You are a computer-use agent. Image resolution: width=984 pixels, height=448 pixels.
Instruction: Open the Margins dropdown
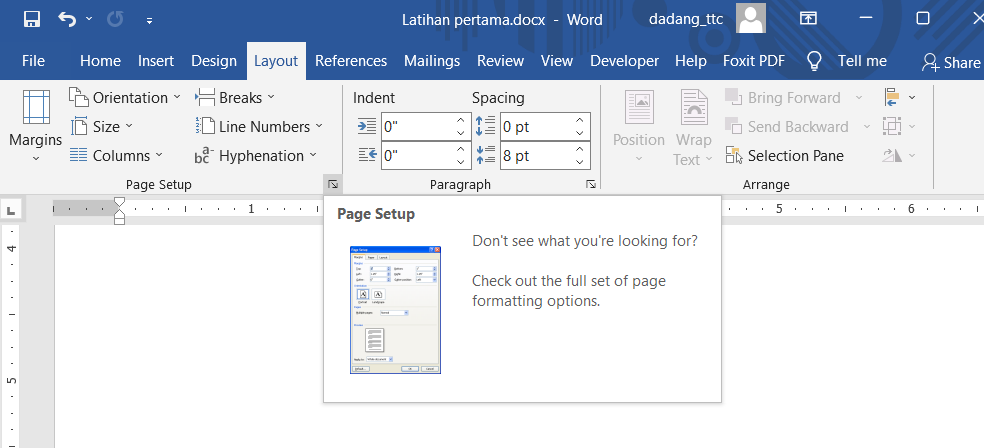point(36,127)
